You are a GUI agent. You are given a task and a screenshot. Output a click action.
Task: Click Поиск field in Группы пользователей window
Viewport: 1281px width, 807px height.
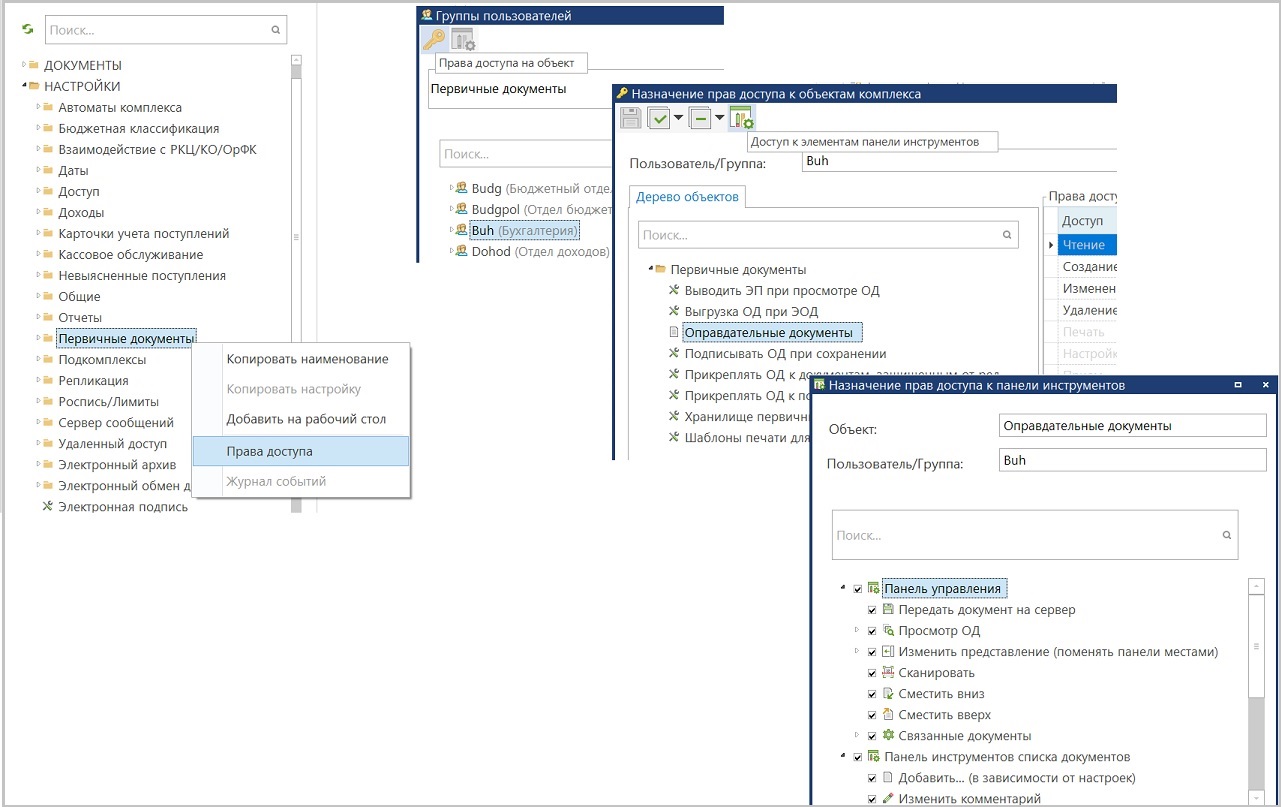[527, 154]
